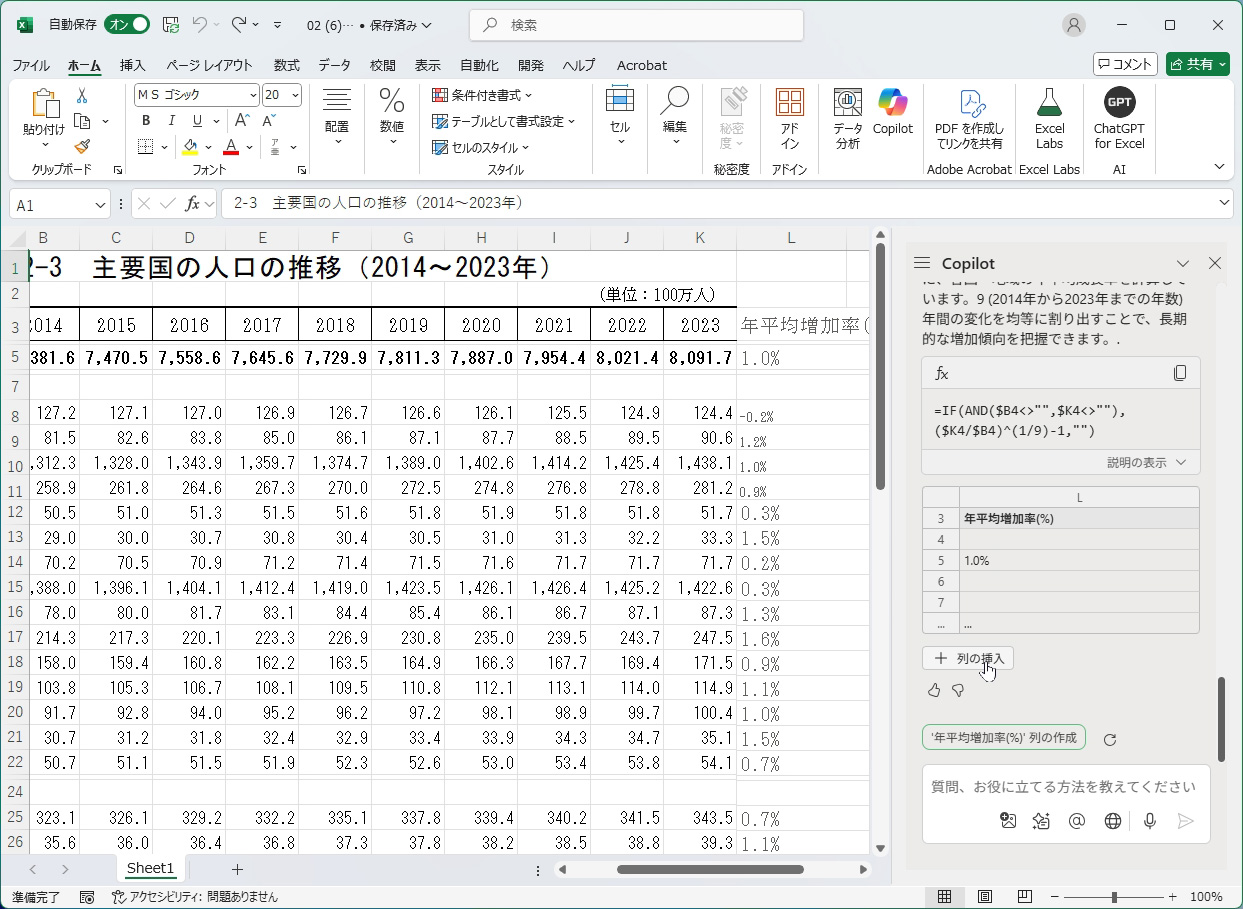
Task: Click the 列の挿入 button
Action: (x=969, y=658)
